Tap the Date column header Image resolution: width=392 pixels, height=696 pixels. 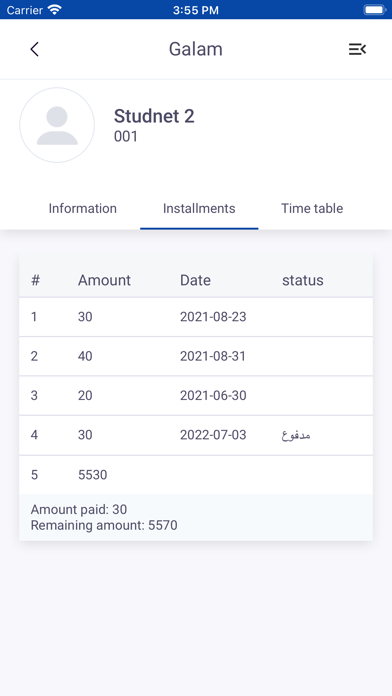195,280
